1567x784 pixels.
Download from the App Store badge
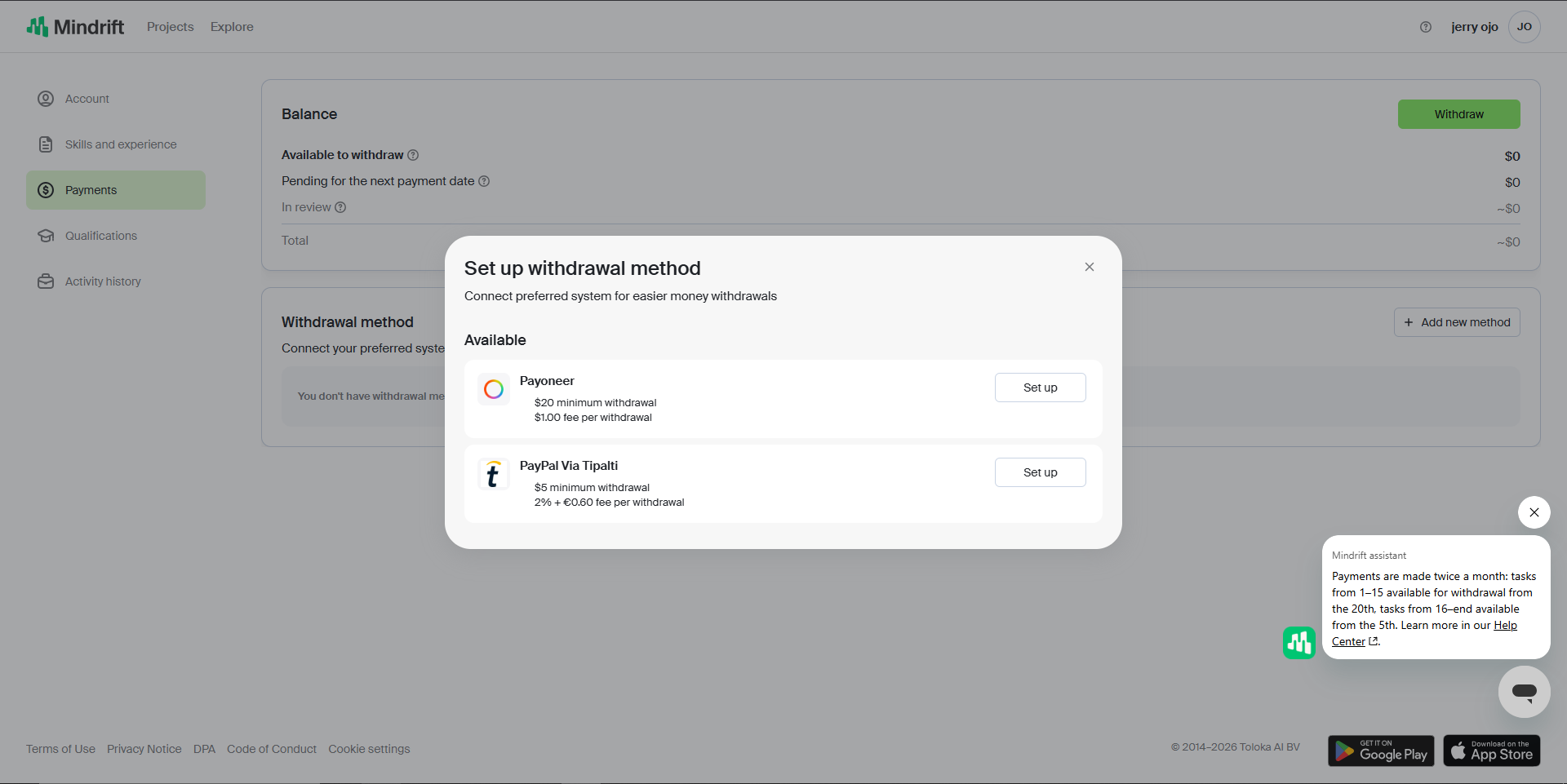pyautogui.click(x=1492, y=751)
